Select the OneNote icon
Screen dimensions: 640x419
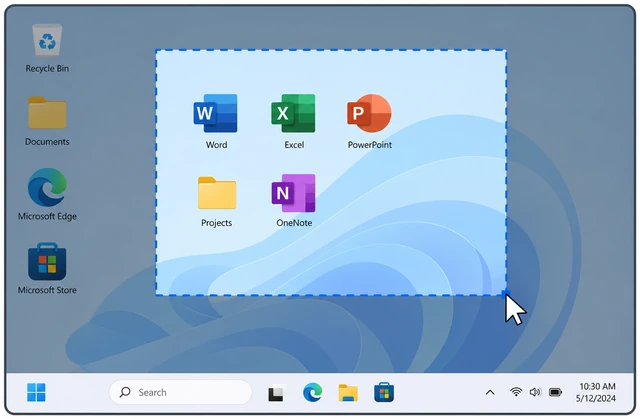(293, 193)
